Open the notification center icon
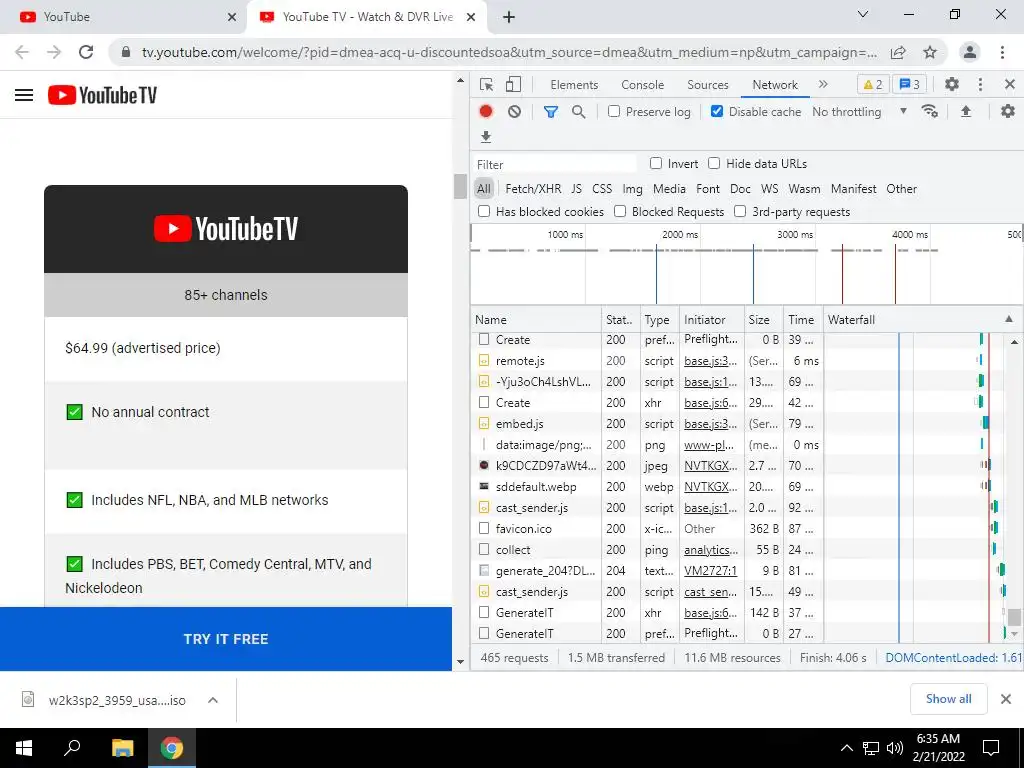Screen dimensions: 1024x768 click(x=991, y=748)
